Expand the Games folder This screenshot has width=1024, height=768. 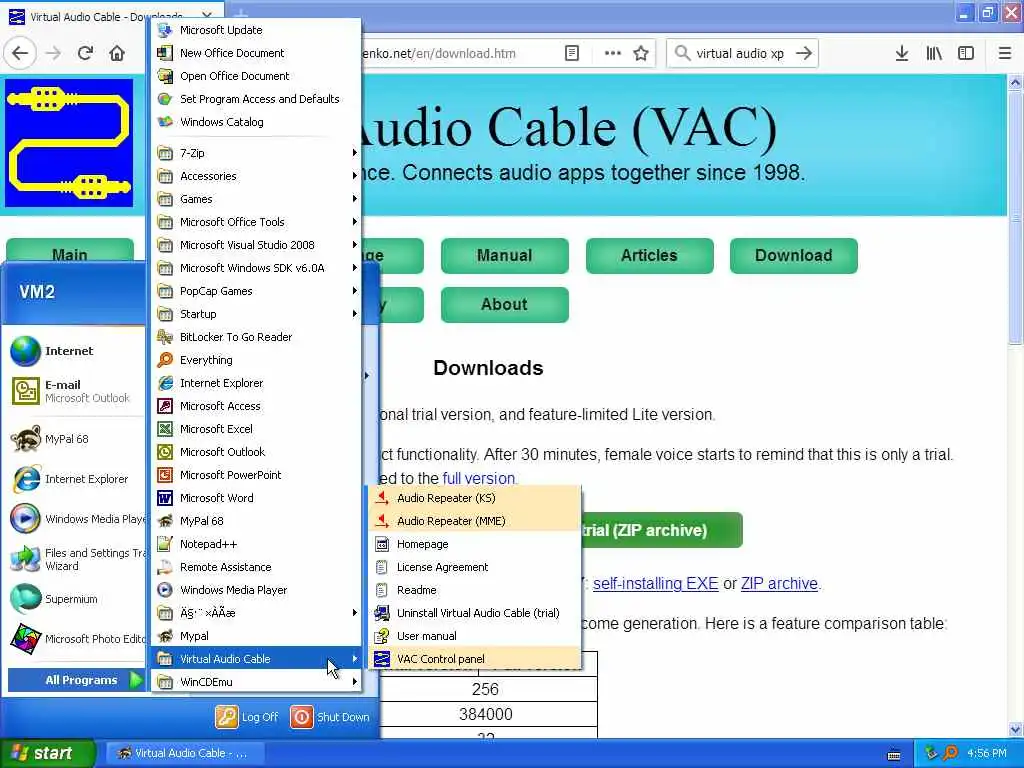click(257, 199)
